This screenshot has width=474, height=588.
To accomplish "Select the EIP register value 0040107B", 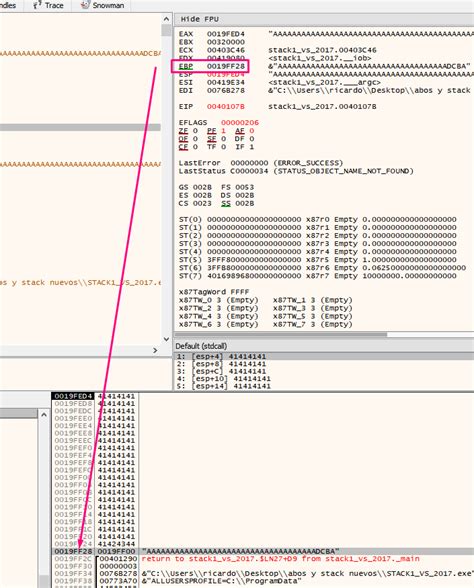I will coord(225,107).
